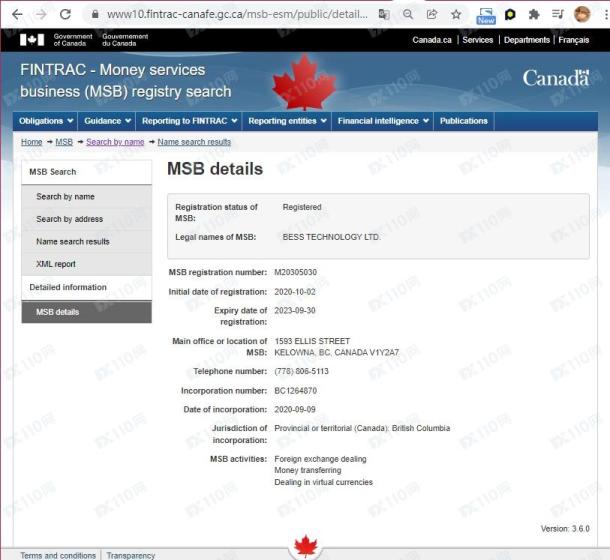Click the share page icon
Image resolution: width=610 pixels, height=560 pixels.
(432, 14)
